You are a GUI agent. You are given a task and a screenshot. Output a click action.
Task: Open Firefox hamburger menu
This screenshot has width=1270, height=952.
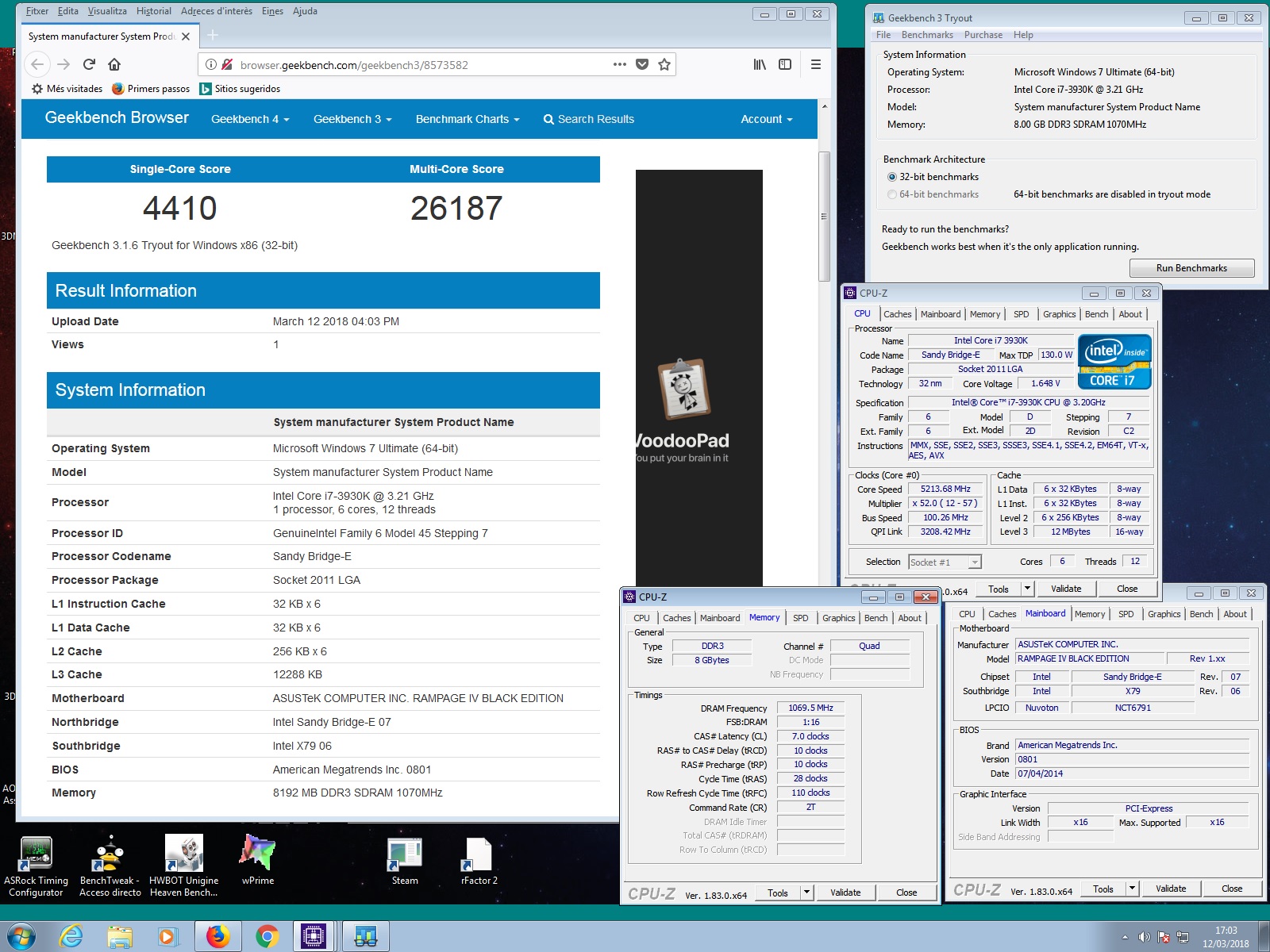tap(815, 64)
